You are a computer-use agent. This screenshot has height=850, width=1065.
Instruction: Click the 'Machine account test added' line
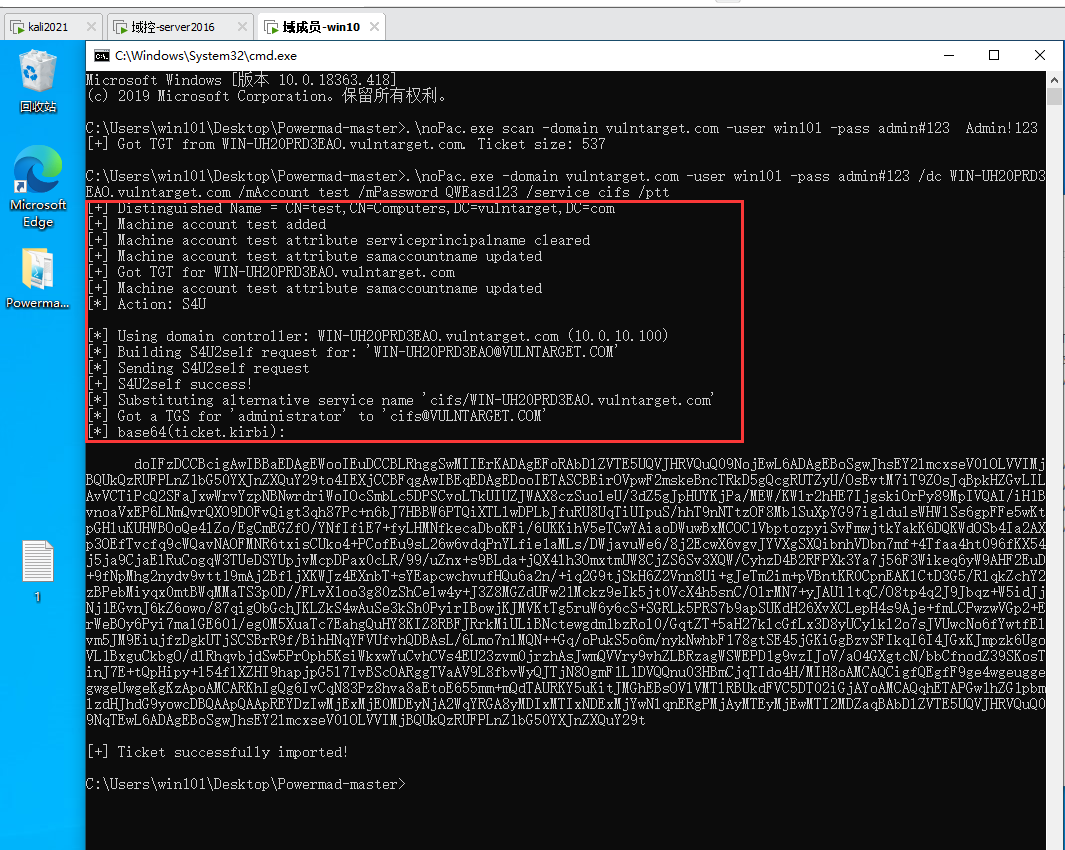[x=206, y=224]
